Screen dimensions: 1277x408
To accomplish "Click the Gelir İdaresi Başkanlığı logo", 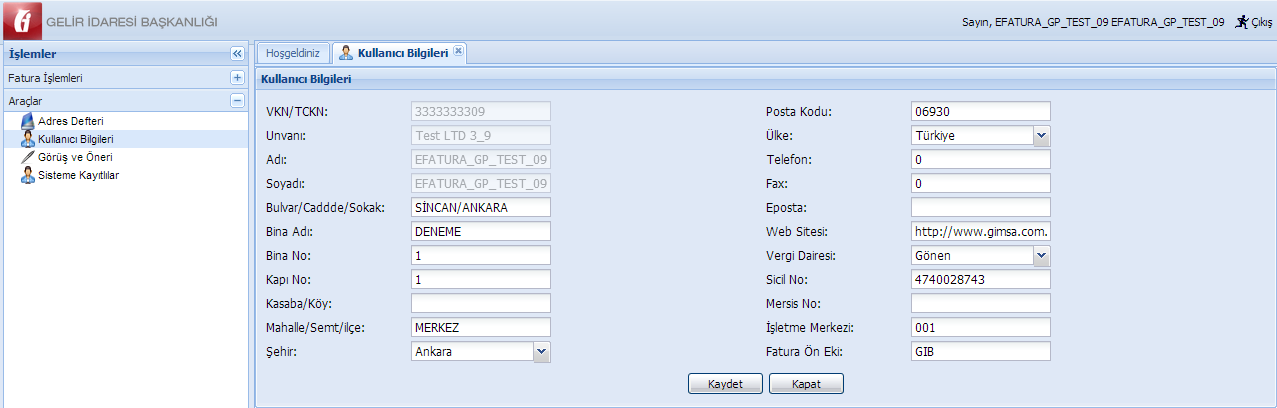I will tap(22, 21).
